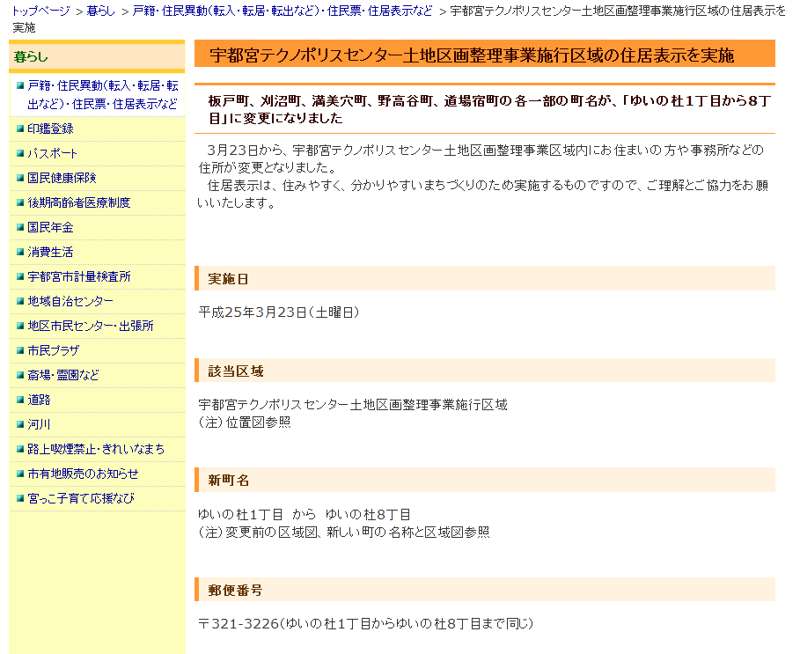The height and width of the screenshot is (654, 800).
Task: Click the text (注)位置図参照
Action: (x=245, y=422)
